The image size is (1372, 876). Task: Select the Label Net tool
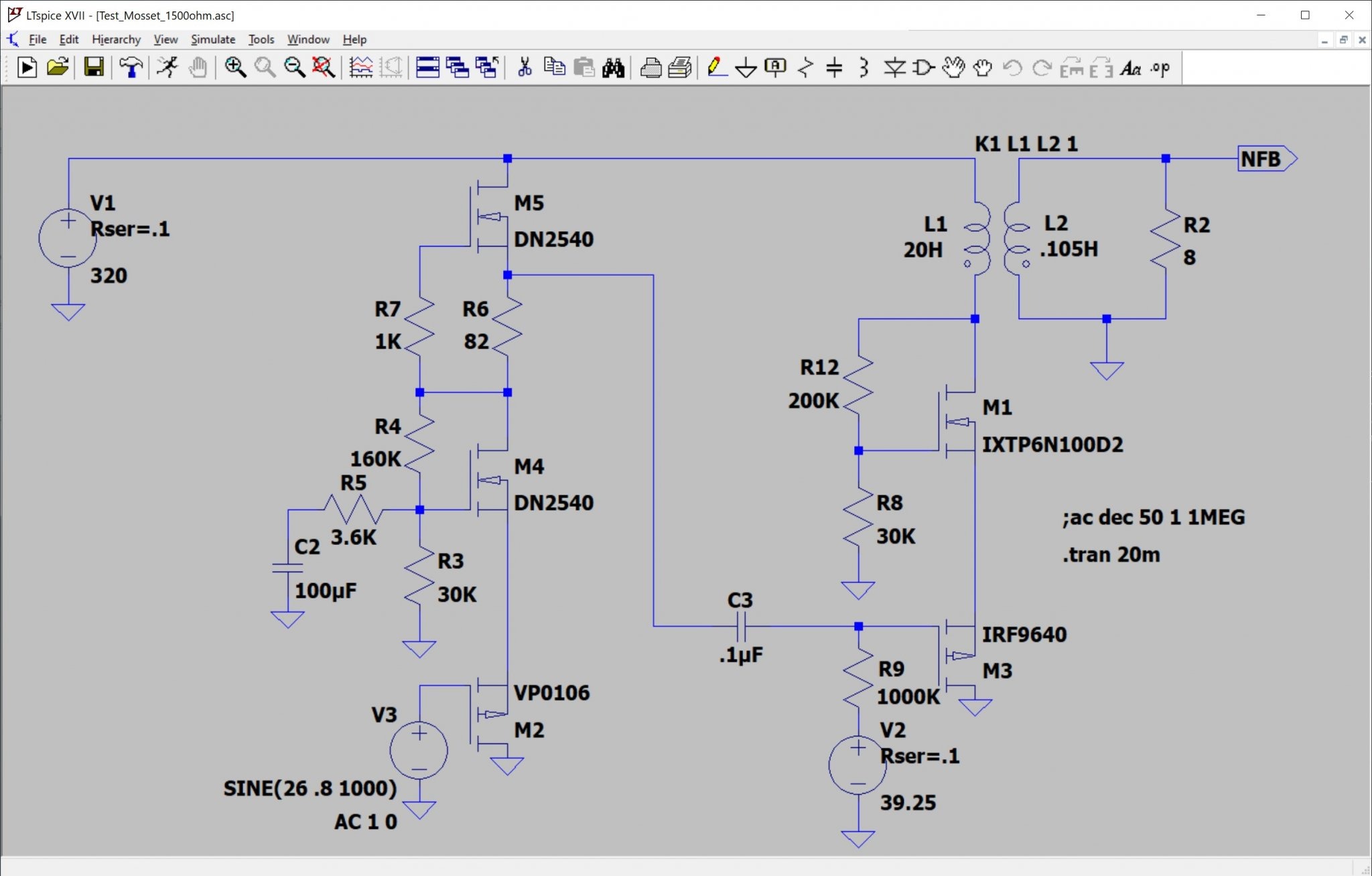[x=775, y=68]
